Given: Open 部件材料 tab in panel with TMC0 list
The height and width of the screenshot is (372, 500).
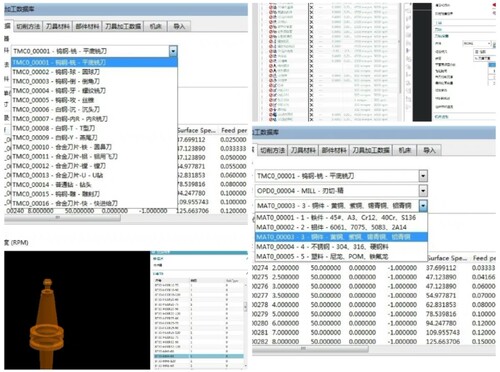Looking at the screenshot, I should tap(87, 26).
